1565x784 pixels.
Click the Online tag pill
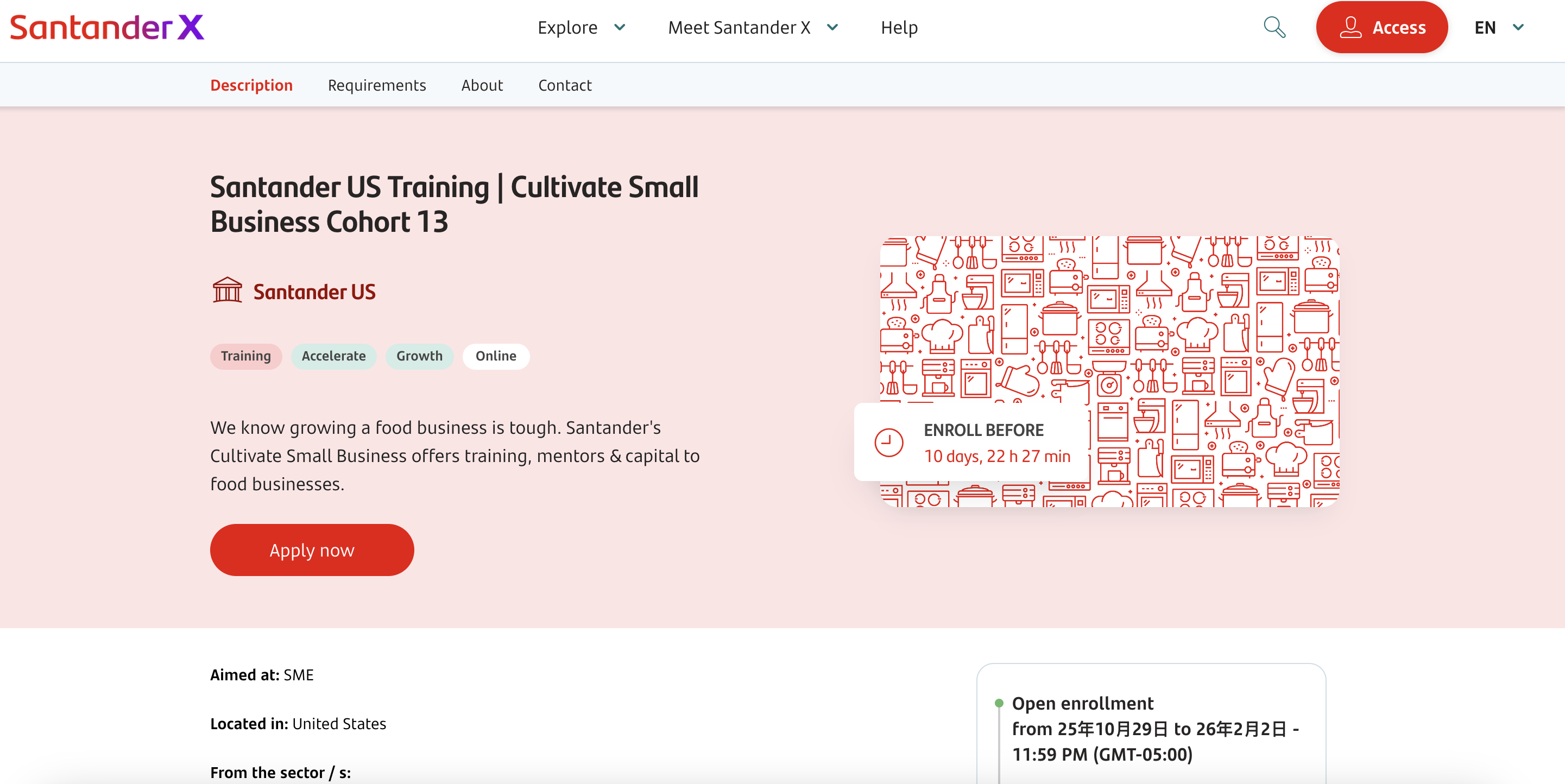pos(495,356)
